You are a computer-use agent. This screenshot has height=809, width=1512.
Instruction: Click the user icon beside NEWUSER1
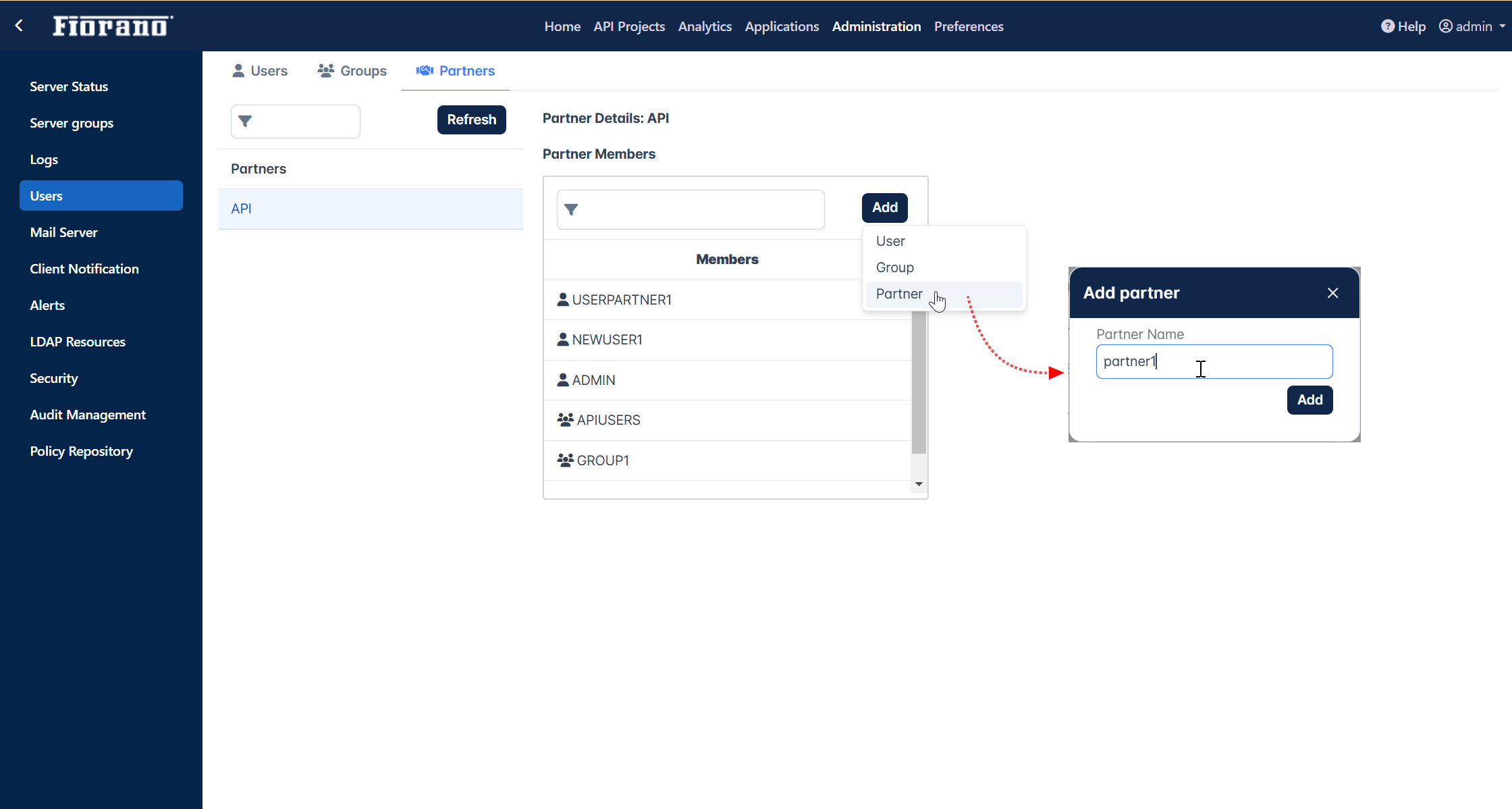click(563, 340)
